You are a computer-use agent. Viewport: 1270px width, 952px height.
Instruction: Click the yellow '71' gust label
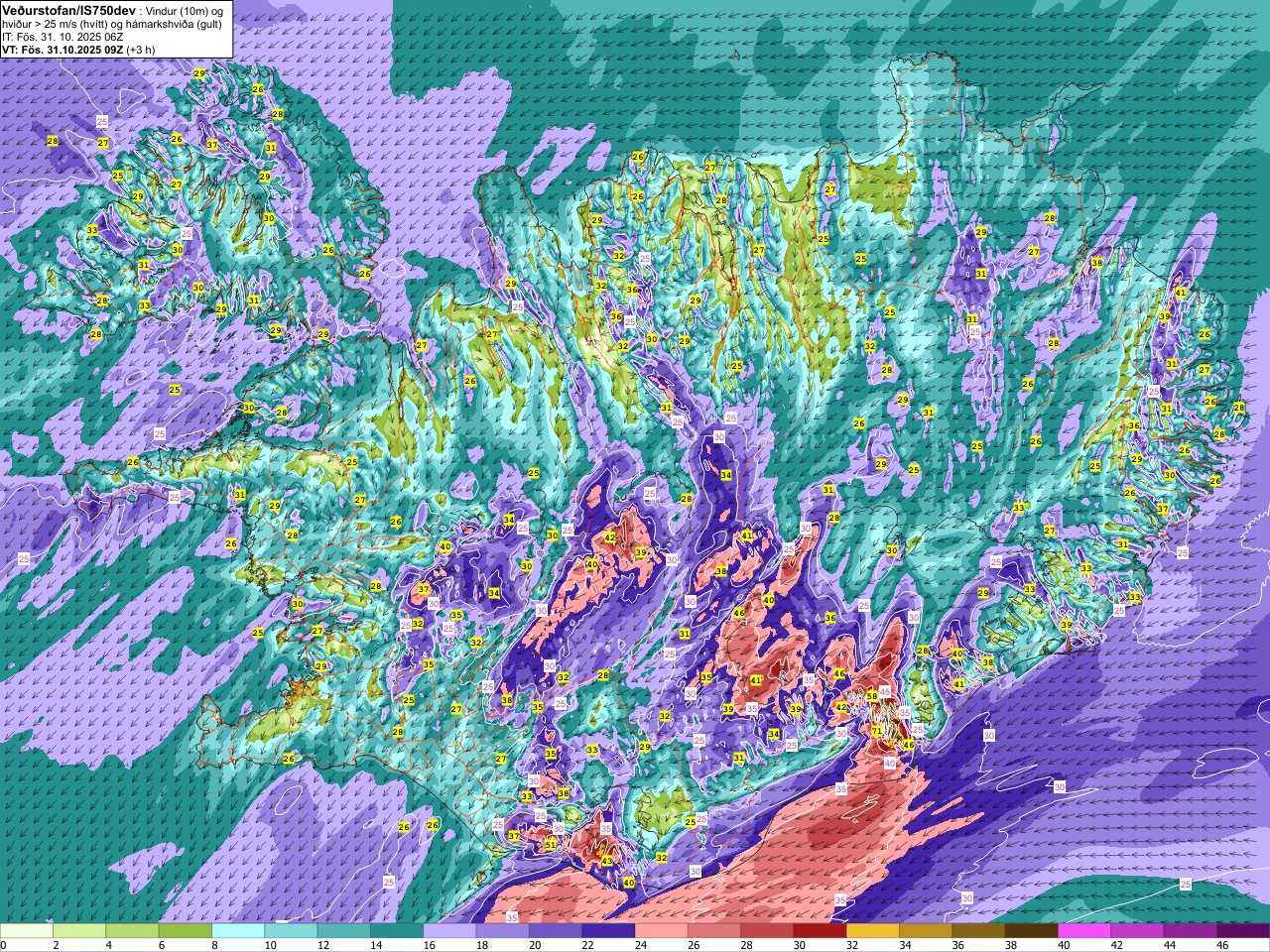(876, 731)
